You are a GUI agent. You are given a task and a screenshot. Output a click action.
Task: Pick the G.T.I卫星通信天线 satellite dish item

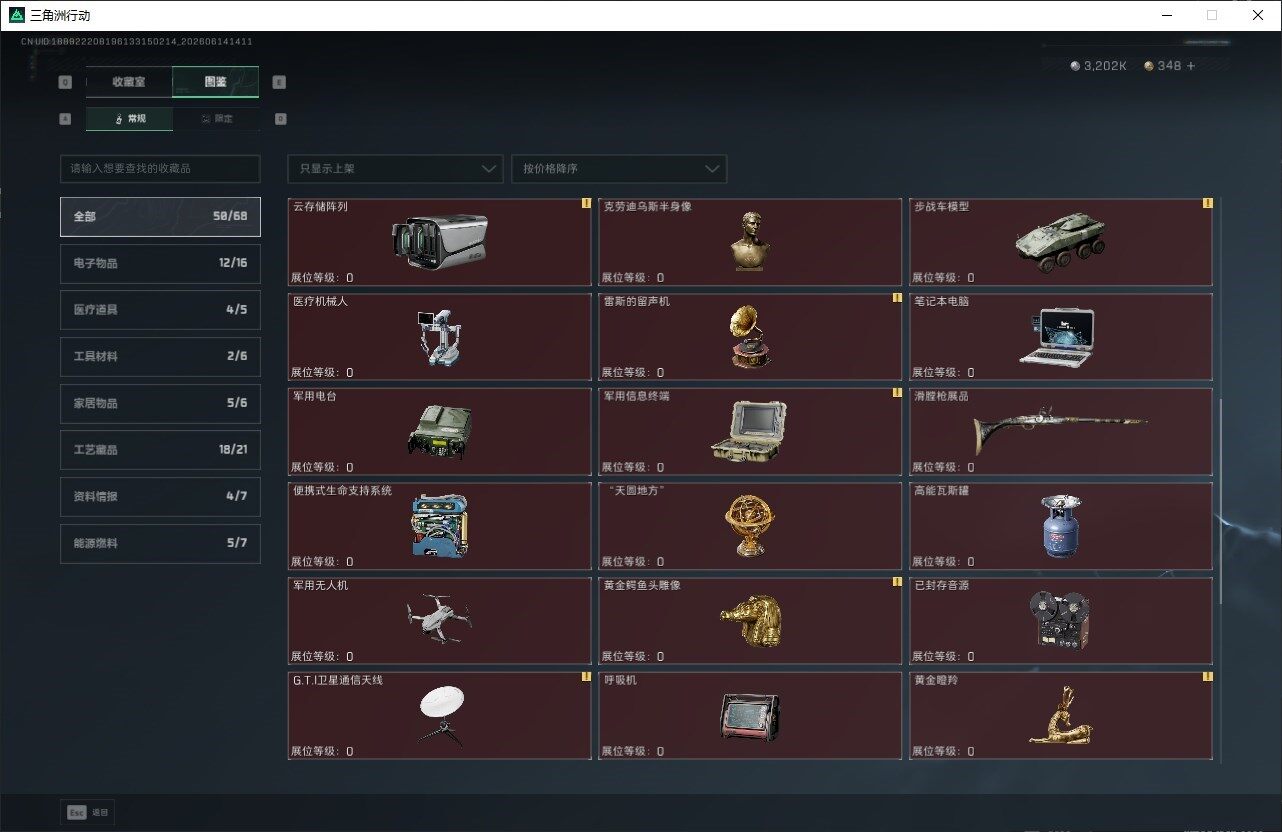point(440,716)
